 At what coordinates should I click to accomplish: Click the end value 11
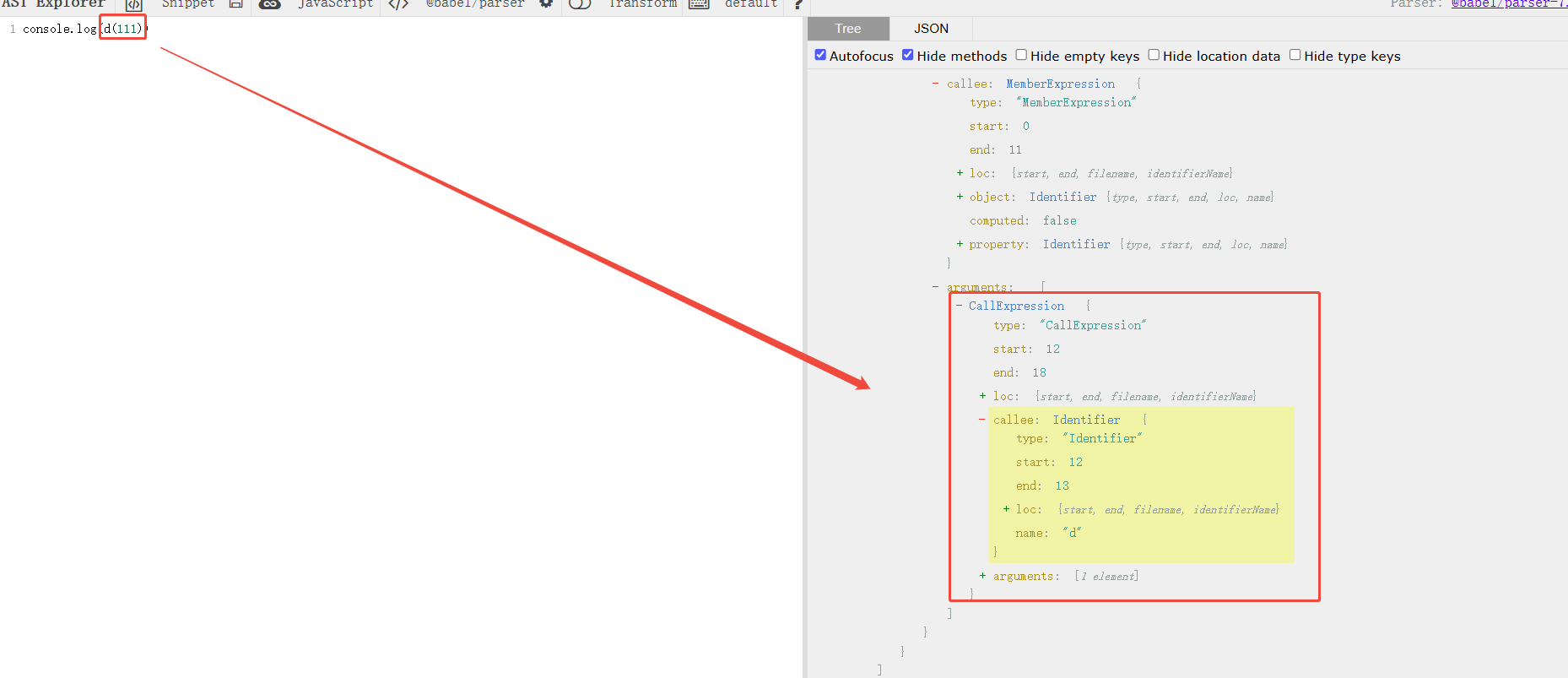pyautogui.click(x=1015, y=149)
